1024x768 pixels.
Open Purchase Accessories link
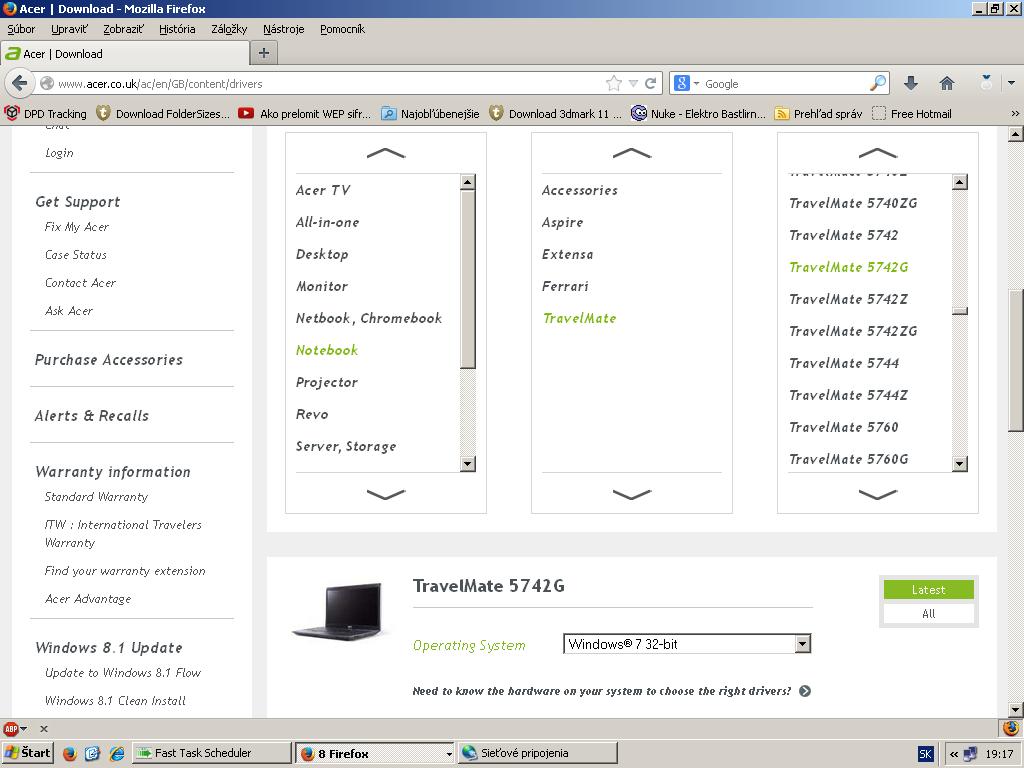[108, 360]
